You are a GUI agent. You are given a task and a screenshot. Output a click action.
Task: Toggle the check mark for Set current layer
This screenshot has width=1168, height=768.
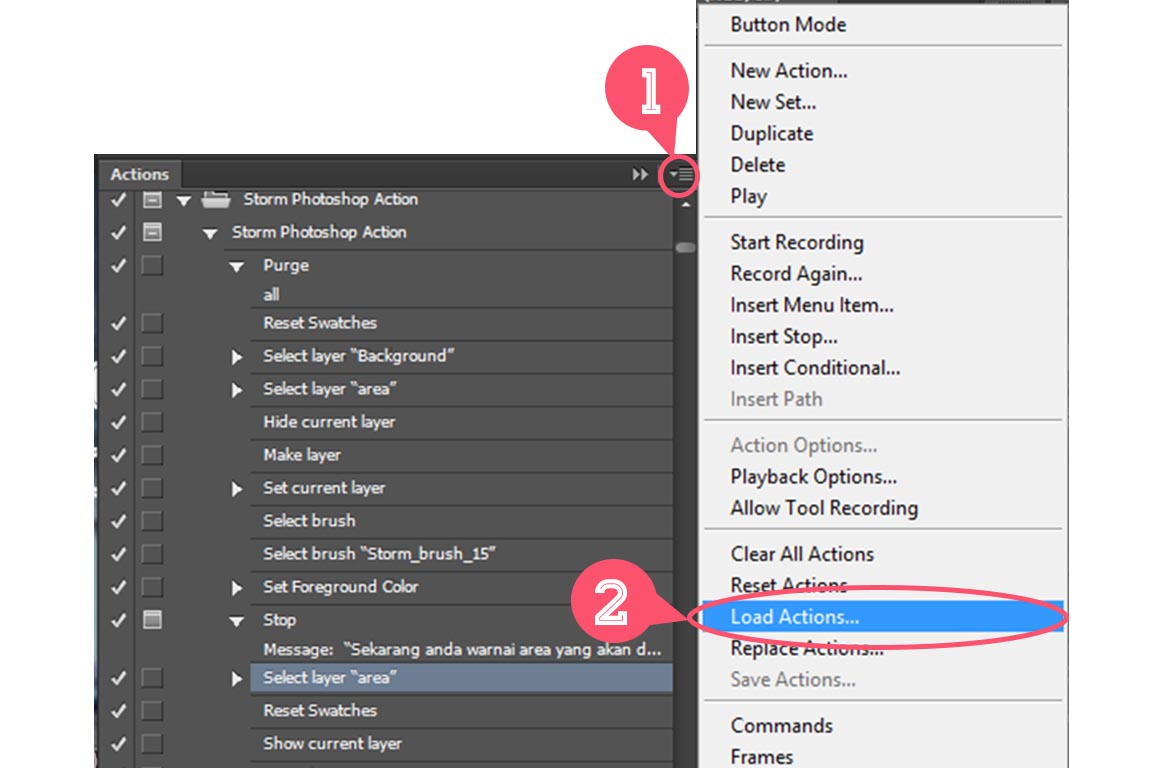(118, 488)
